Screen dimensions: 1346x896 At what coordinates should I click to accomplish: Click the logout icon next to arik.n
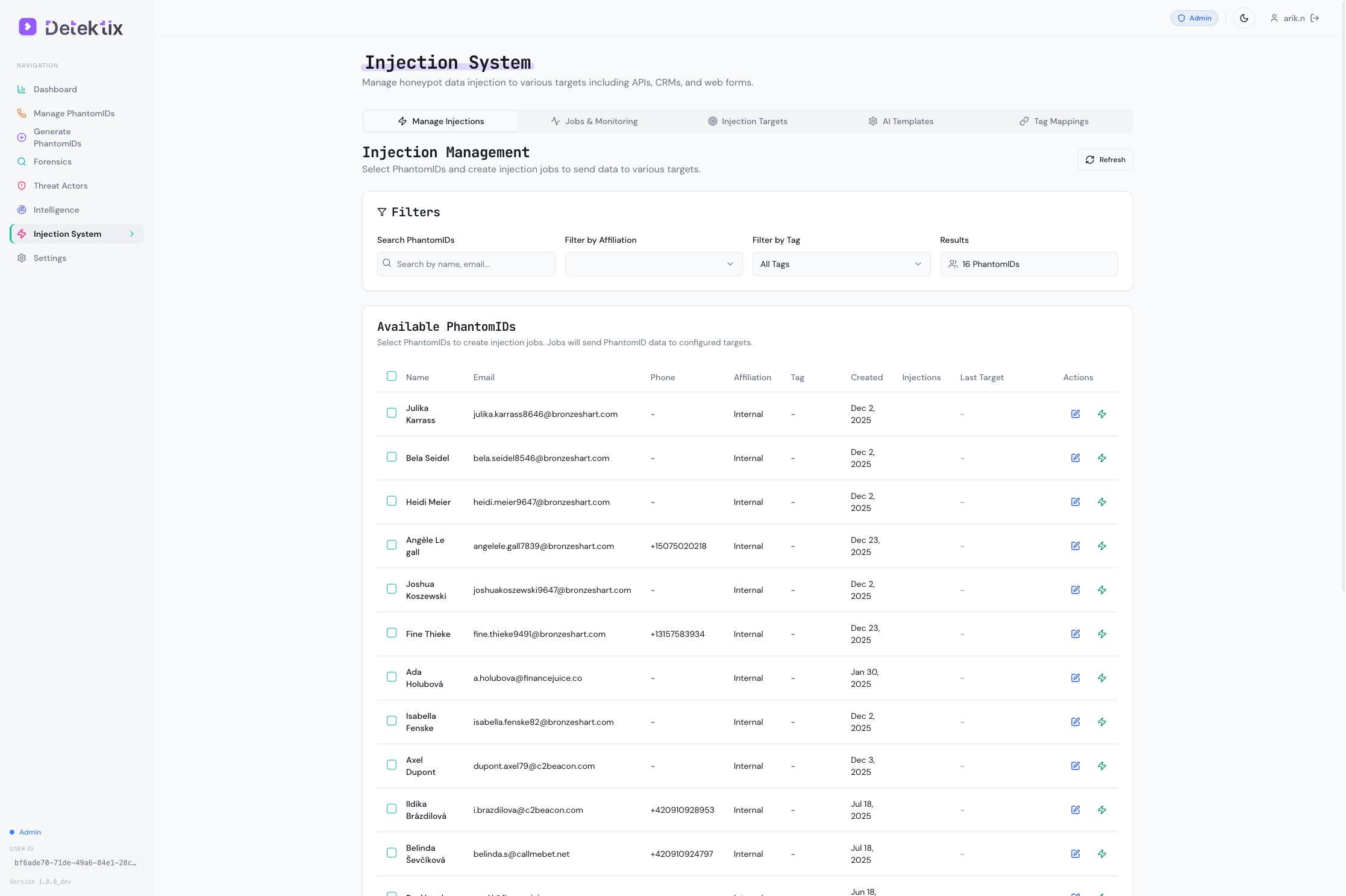(1315, 18)
